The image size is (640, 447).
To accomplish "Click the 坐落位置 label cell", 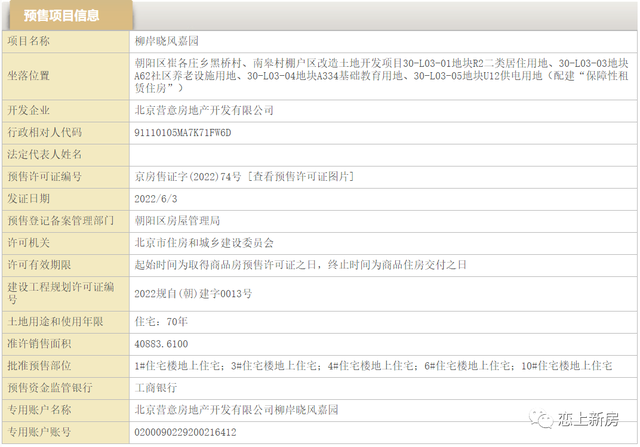I will 66,76.
